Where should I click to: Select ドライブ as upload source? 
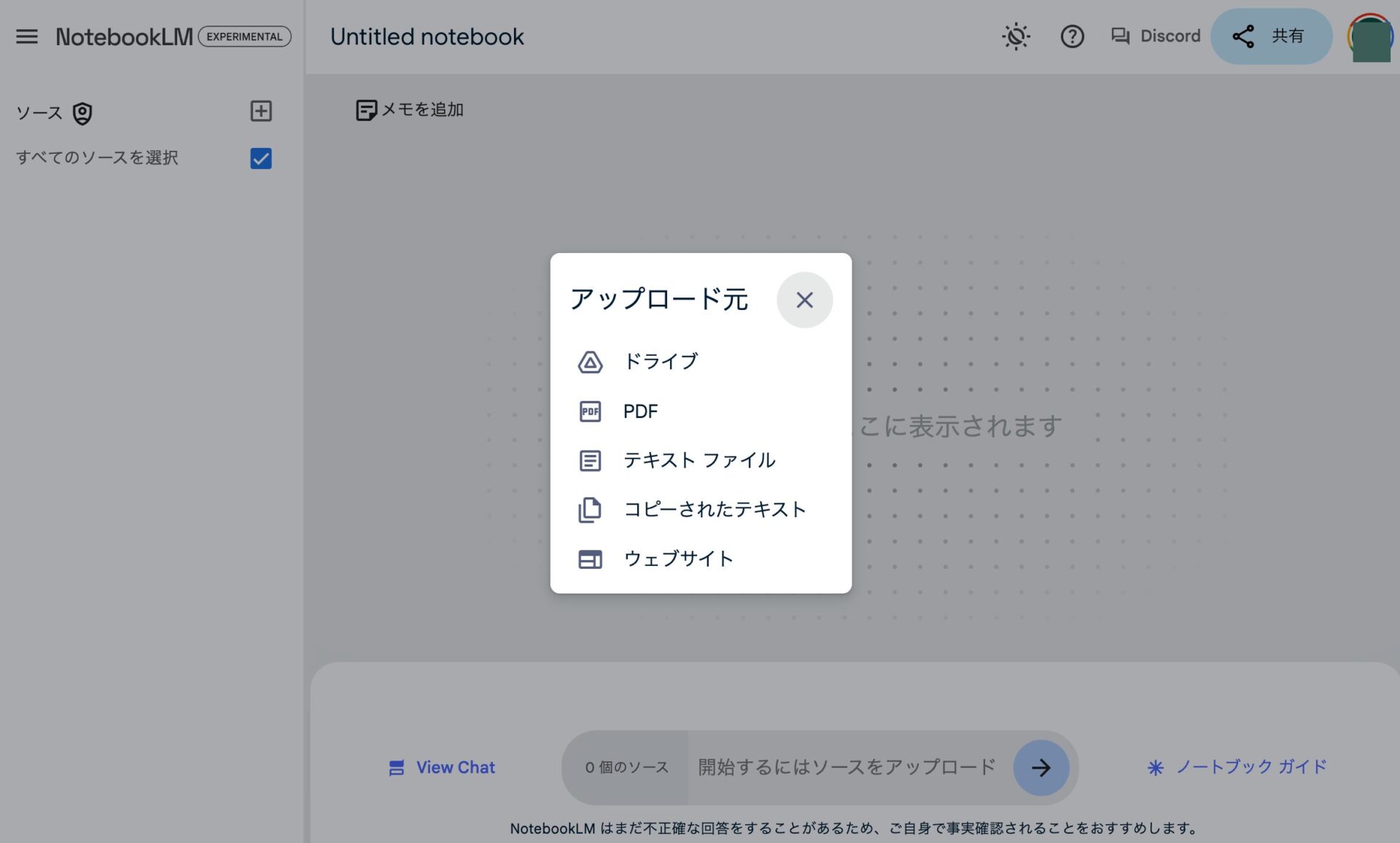point(660,362)
